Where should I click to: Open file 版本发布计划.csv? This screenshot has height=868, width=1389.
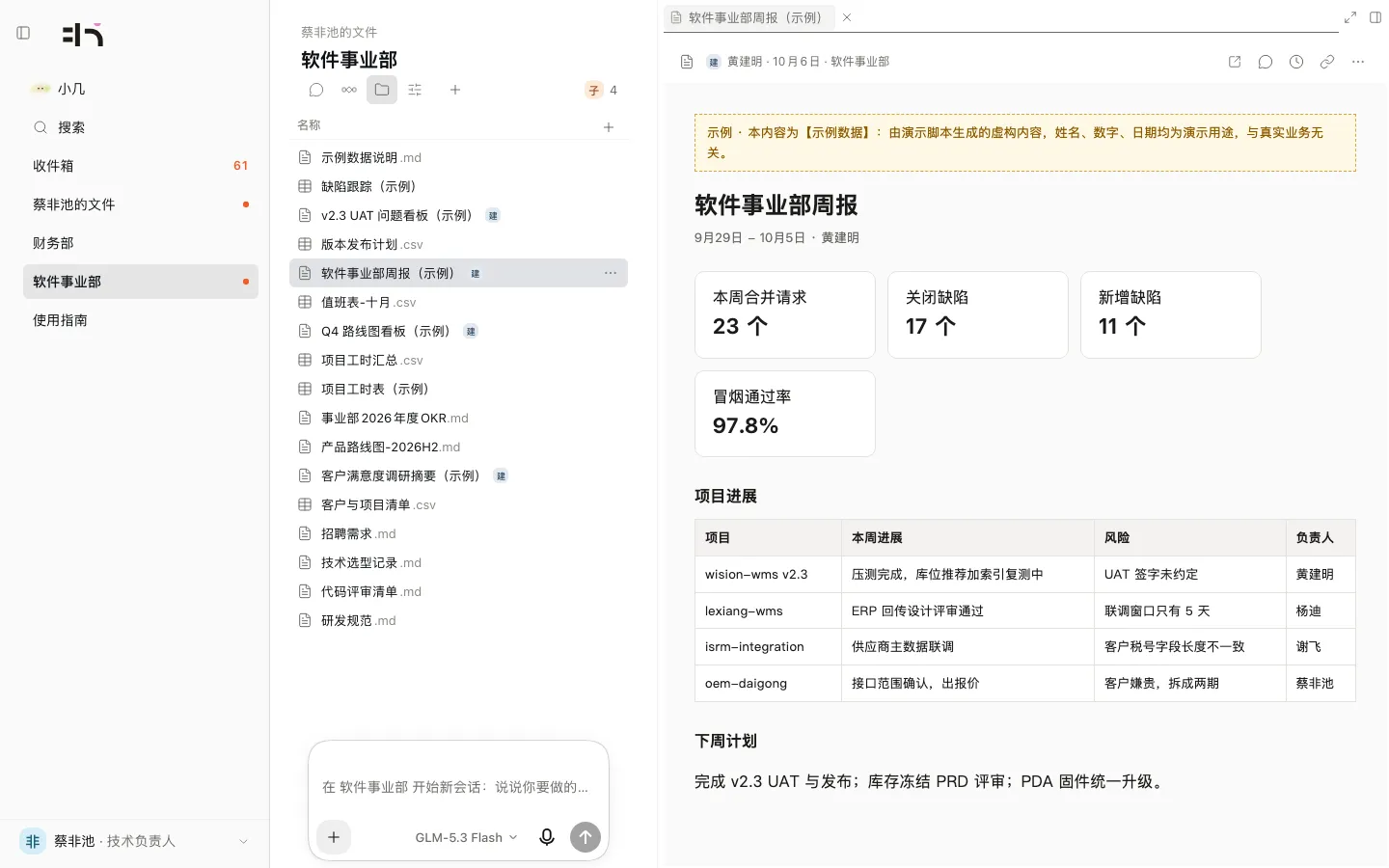458,244
